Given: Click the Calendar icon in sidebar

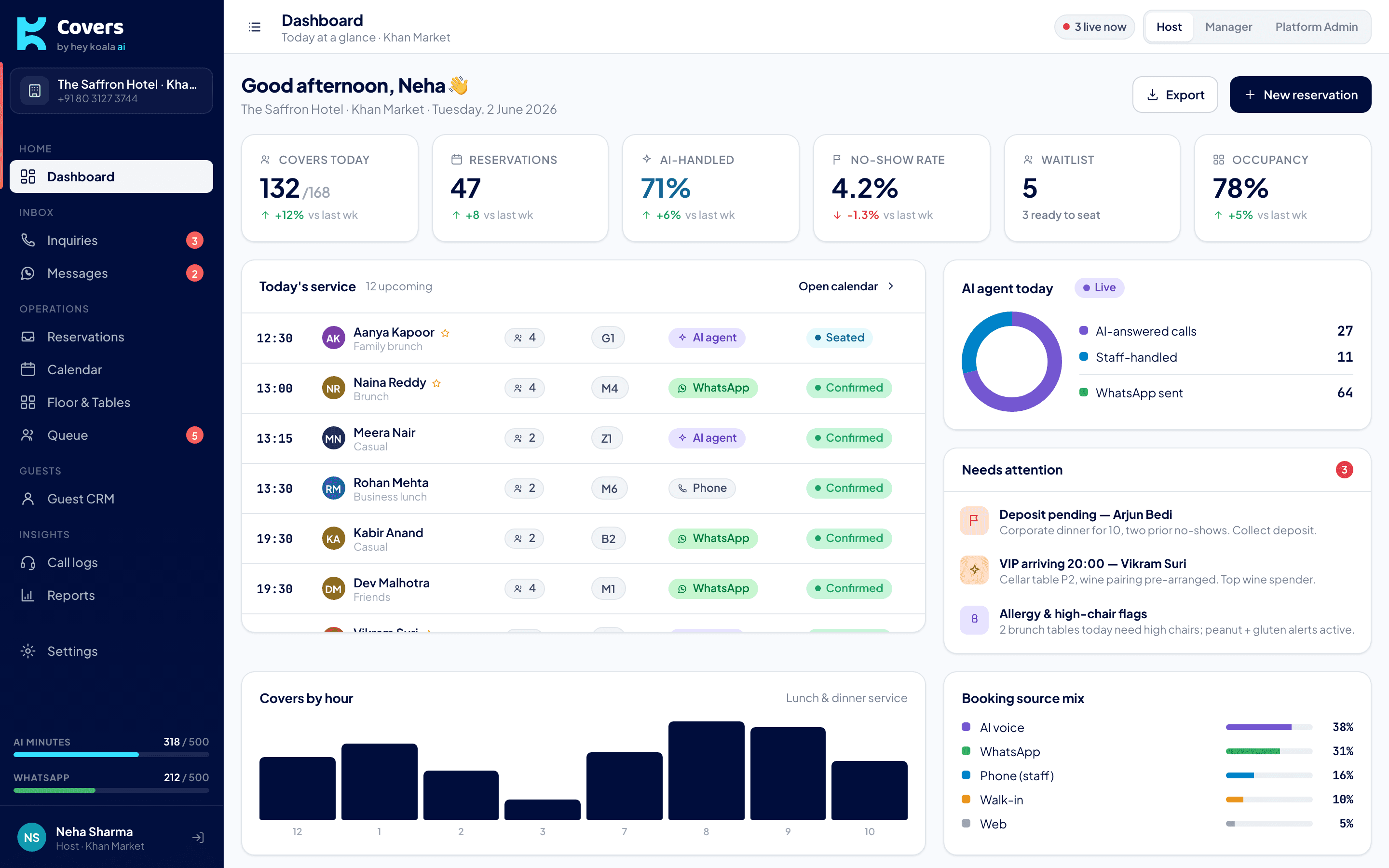Looking at the screenshot, I should [x=28, y=369].
